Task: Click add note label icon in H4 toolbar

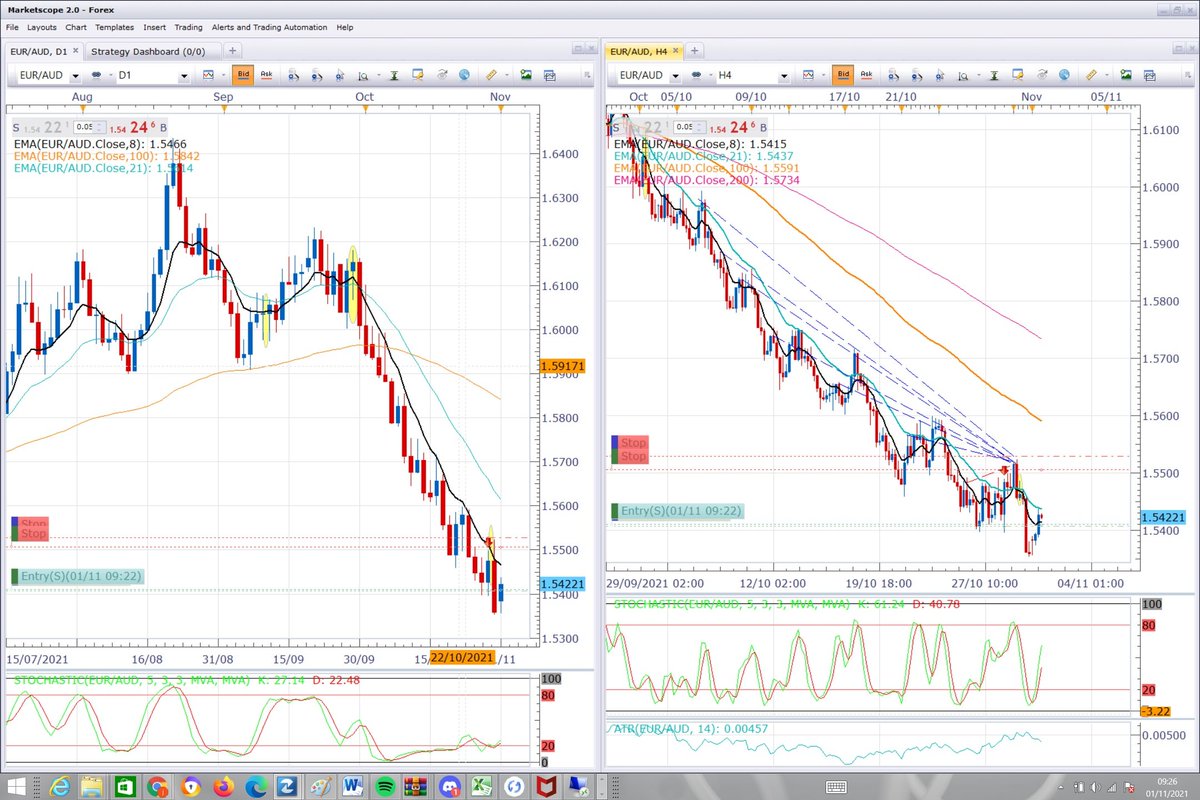Action: coord(1018,75)
